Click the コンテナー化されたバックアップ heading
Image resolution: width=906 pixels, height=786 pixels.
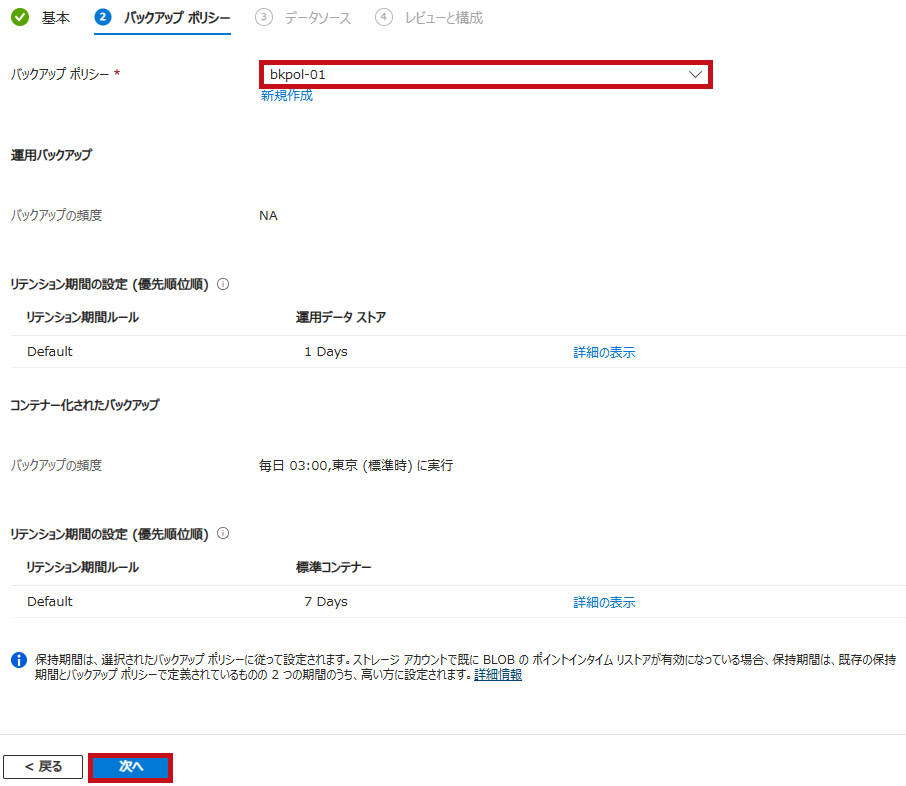85,405
